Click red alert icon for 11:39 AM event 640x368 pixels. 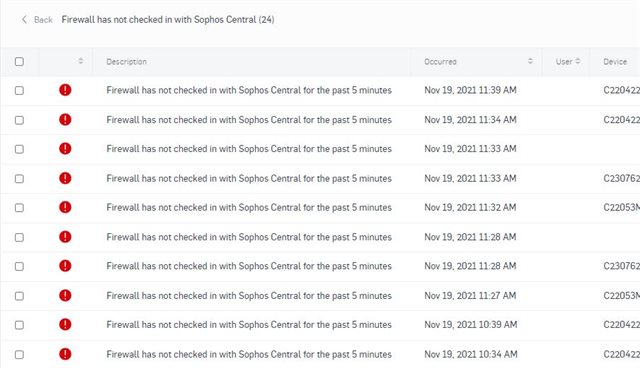coord(65,90)
